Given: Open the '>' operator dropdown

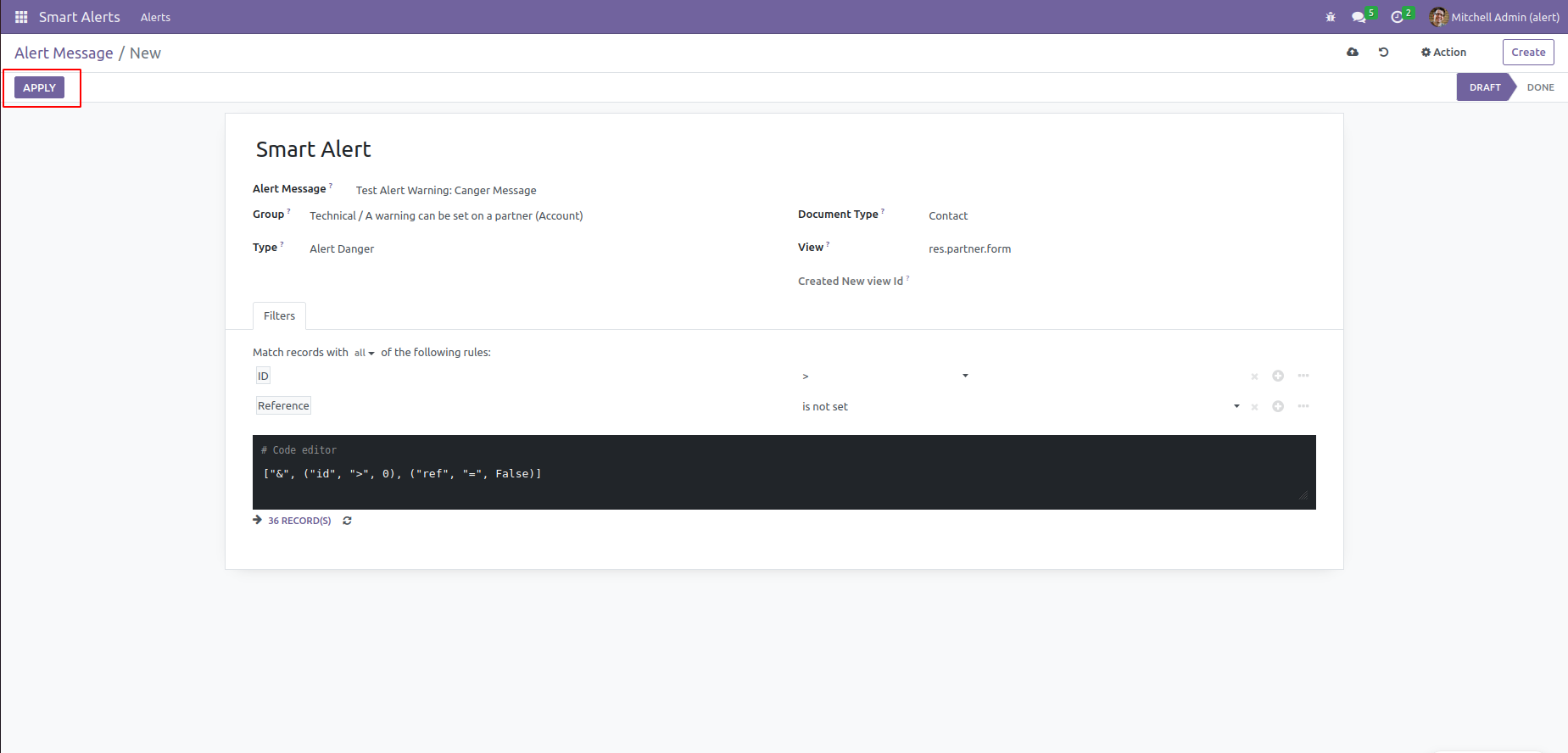Looking at the screenshot, I should pyautogui.click(x=884, y=376).
